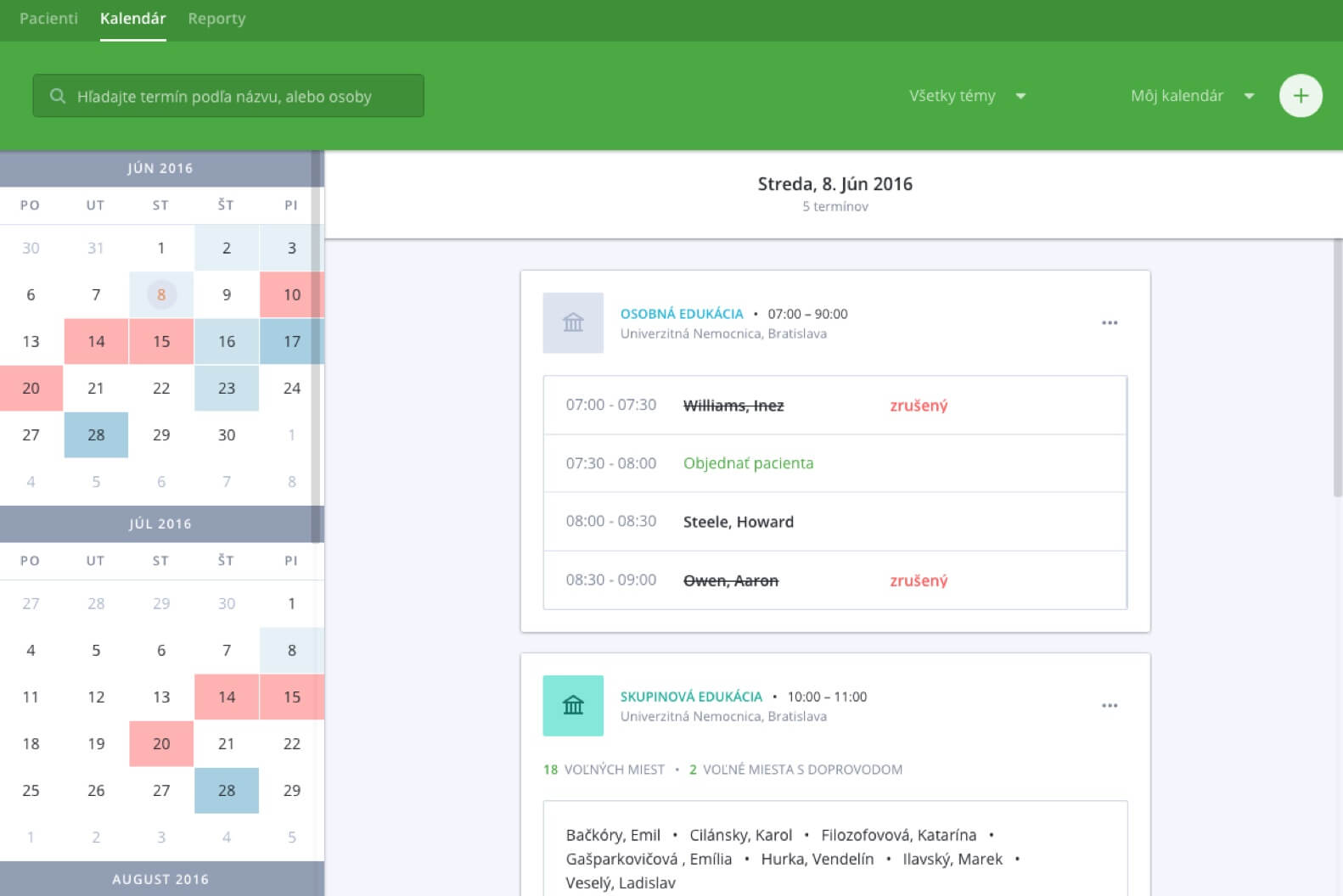Click the teal Skupinová edukácia building icon

573,706
